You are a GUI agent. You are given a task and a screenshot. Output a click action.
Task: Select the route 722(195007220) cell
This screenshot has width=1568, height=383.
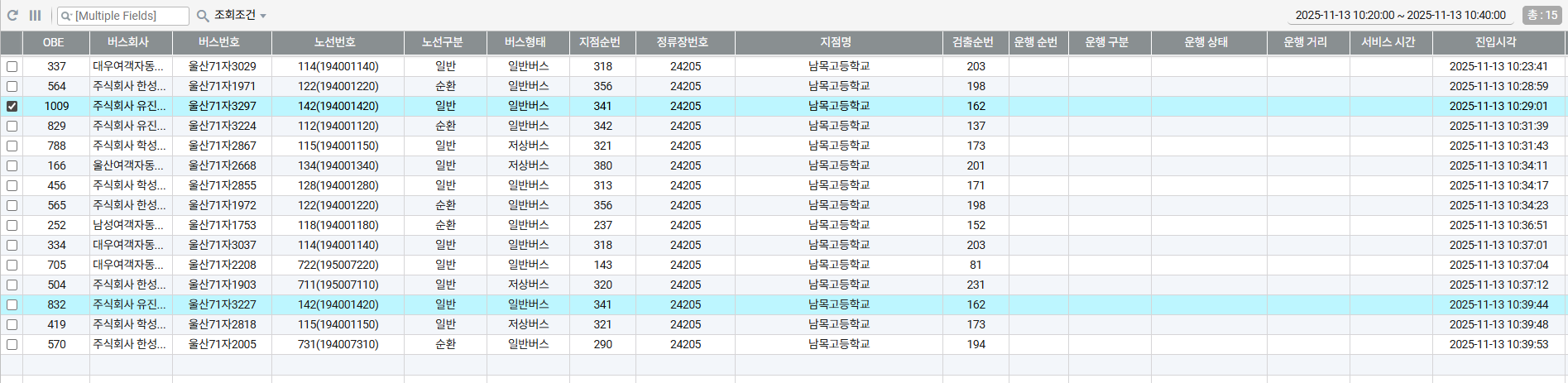(338, 265)
